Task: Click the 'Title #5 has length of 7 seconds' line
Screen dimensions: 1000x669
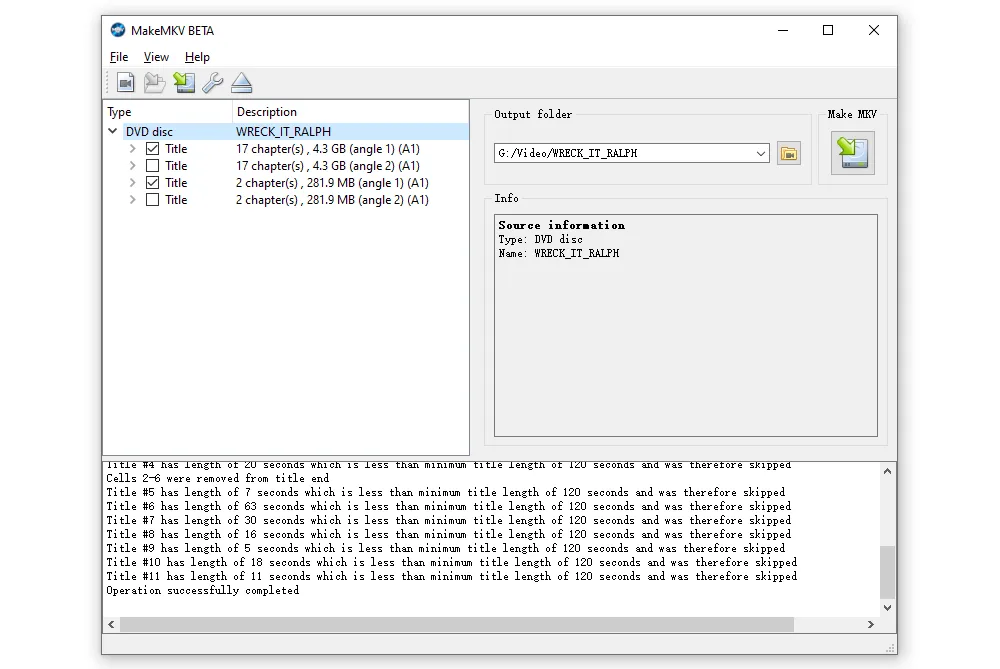Action: 446,492
